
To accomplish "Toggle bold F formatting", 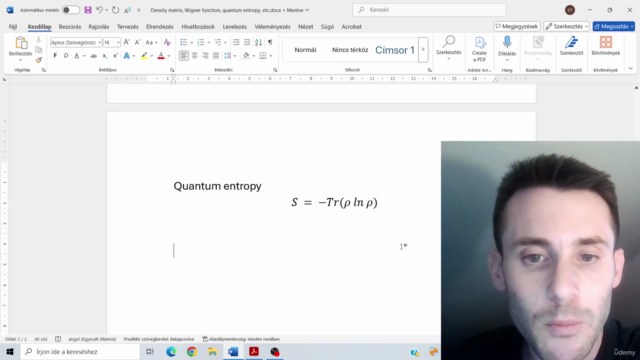I will coord(55,56).
